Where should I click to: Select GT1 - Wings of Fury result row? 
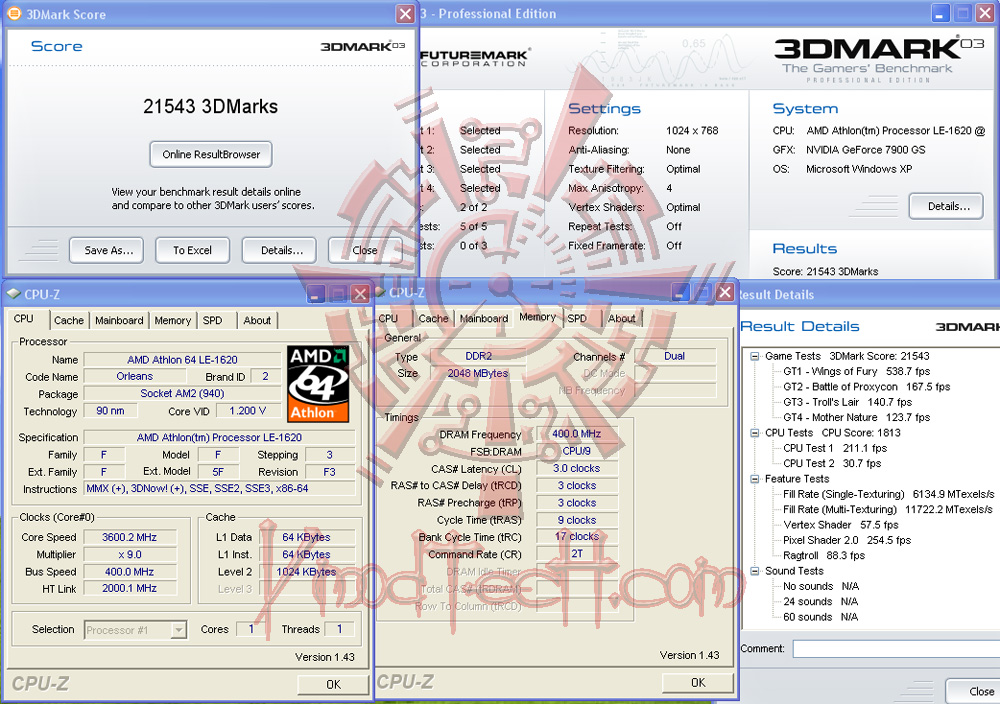[x=857, y=372]
